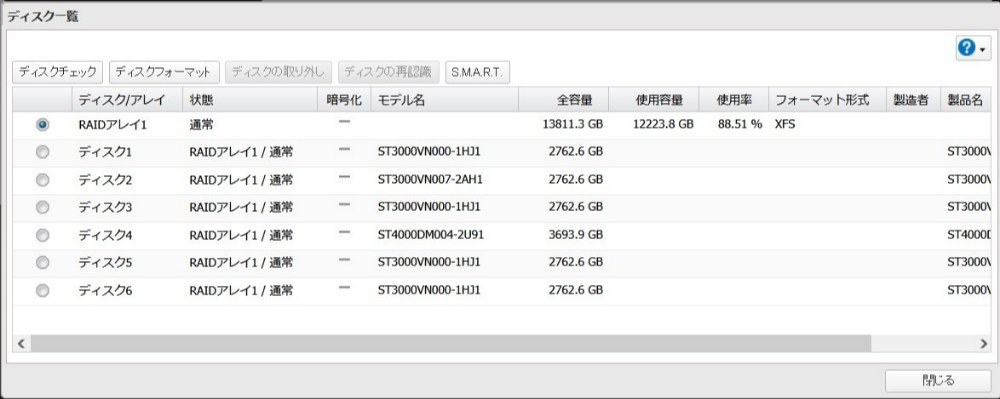Click the ST4000DM004-2U91 model name cell
This screenshot has height=399, width=1000.
coord(431,235)
